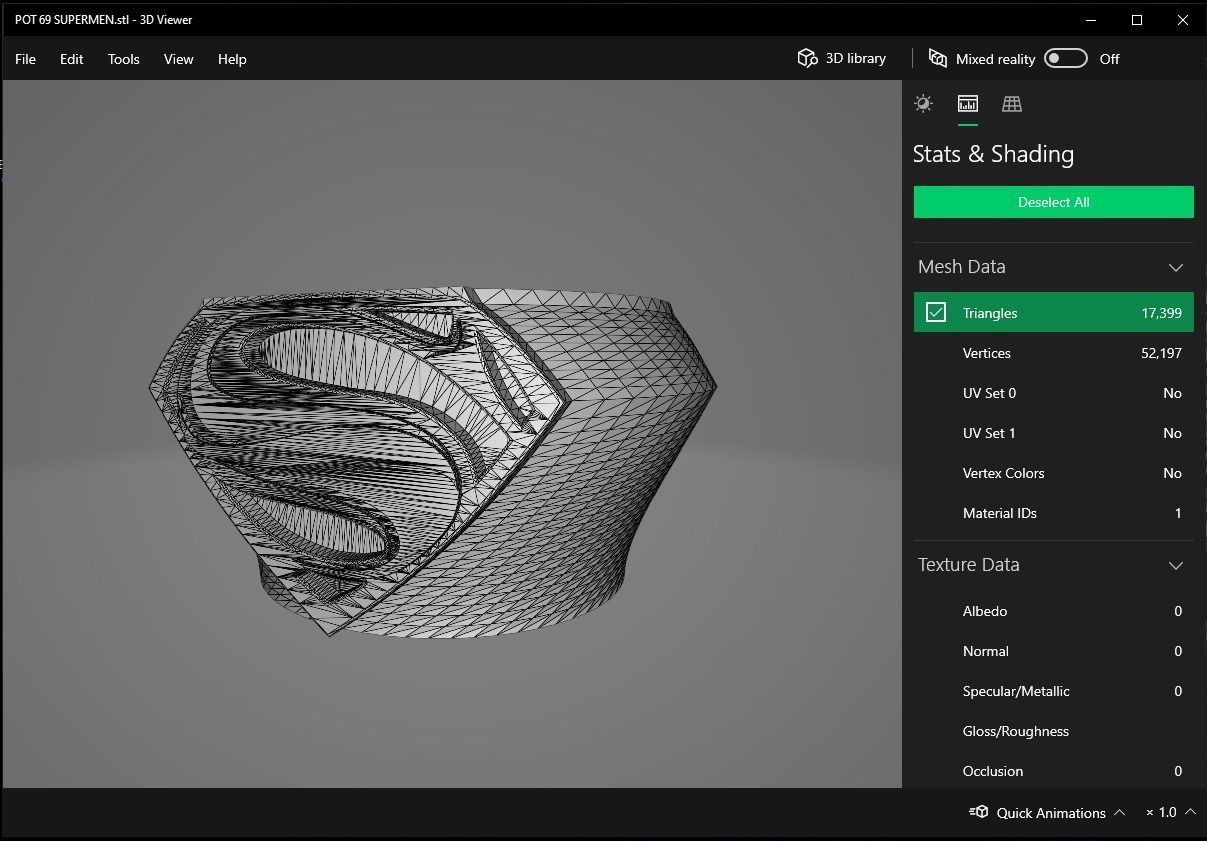Select the Normal texture row
The height and width of the screenshot is (841, 1207).
pos(1053,651)
